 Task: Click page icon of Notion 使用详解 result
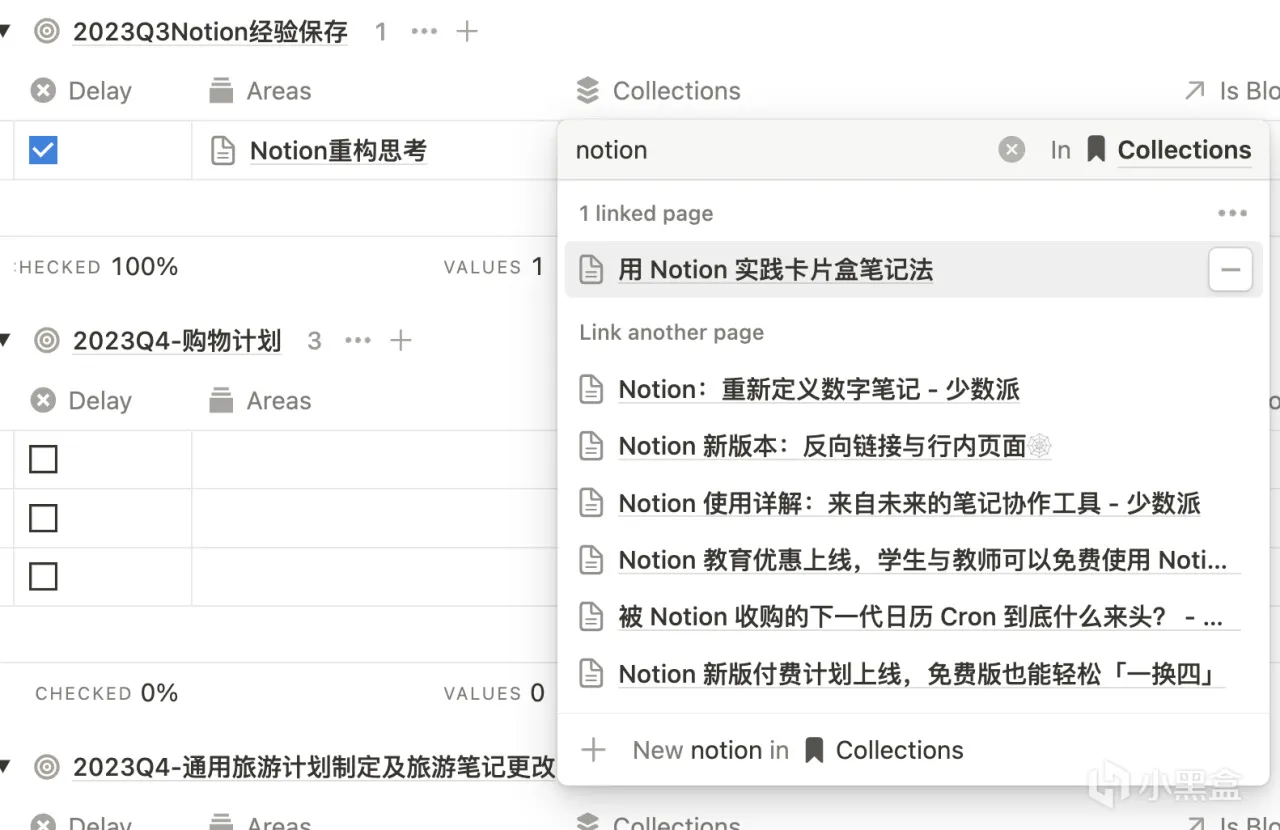(x=592, y=503)
